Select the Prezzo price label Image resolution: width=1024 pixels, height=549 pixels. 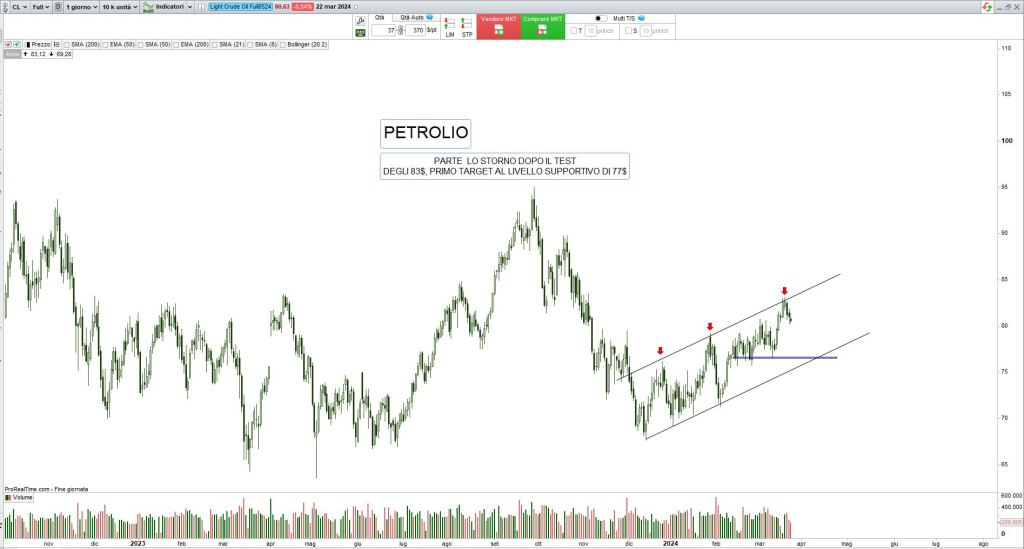(37, 44)
